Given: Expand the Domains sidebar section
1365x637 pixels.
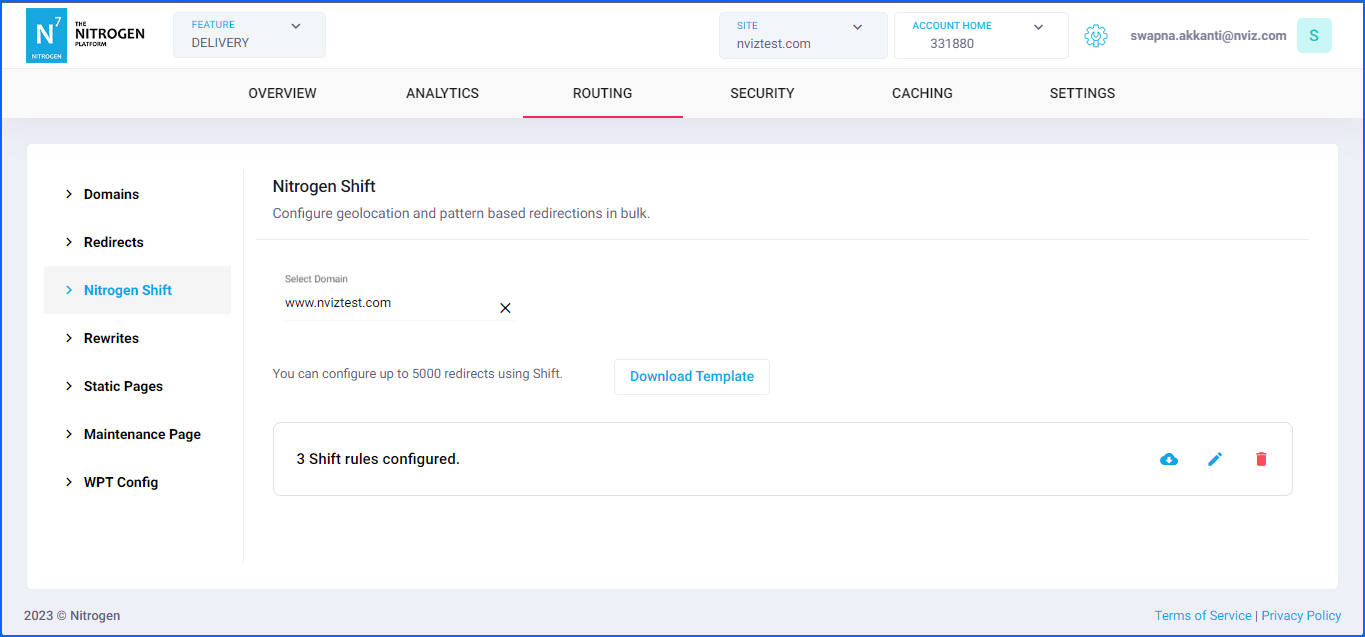Looking at the screenshot, I should [x=111, y=194].
